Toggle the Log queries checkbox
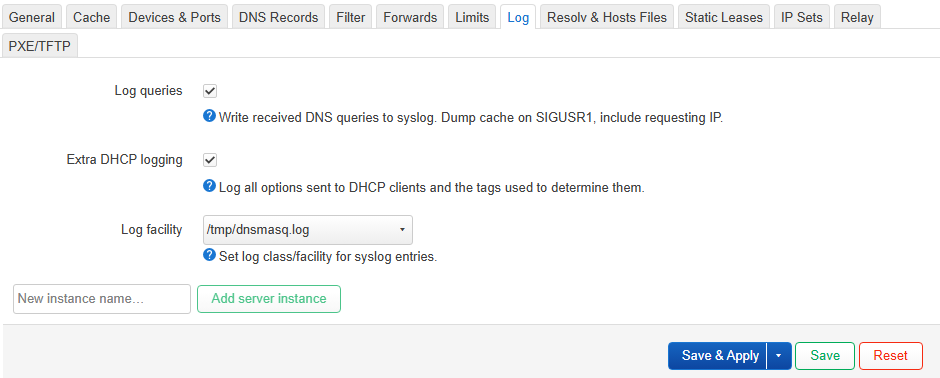Screen dimensions: 940x378 [x=210, y=91]
